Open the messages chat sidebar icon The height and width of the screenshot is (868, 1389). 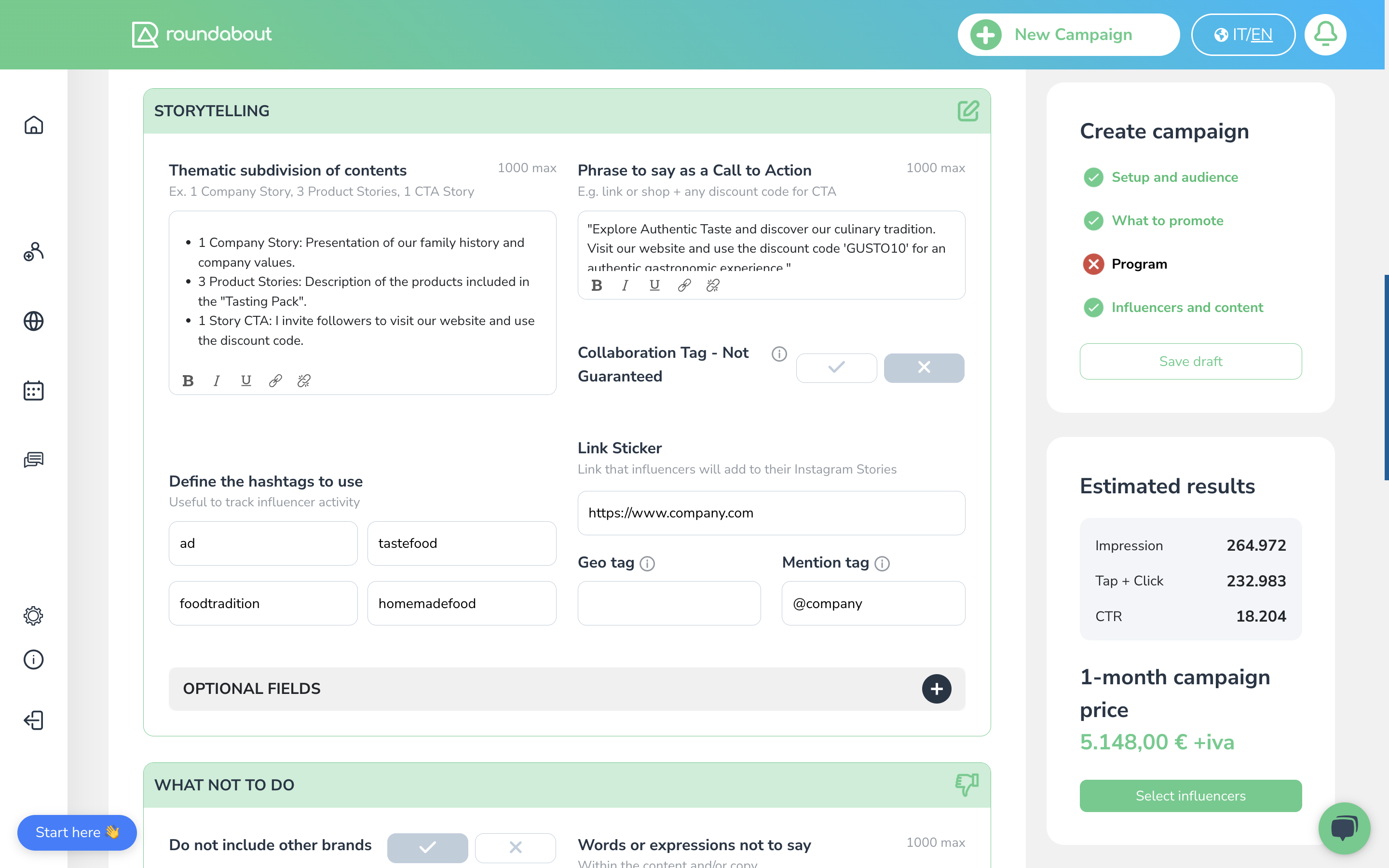point(33,460)
